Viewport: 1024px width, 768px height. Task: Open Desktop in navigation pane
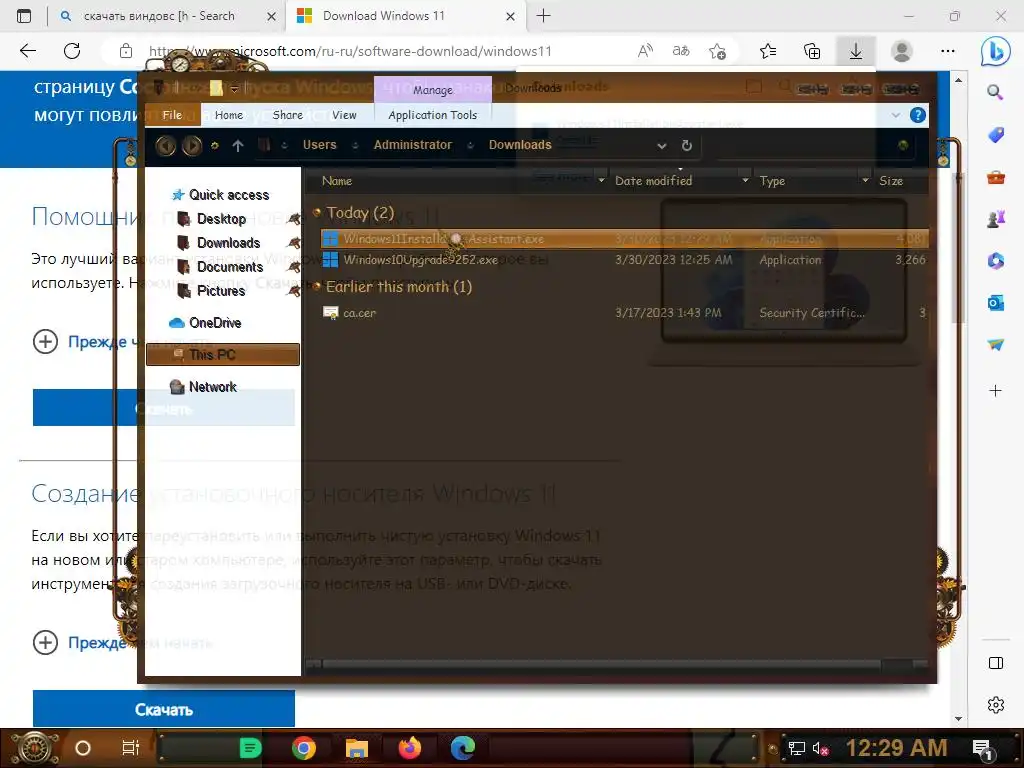[221, 219]
